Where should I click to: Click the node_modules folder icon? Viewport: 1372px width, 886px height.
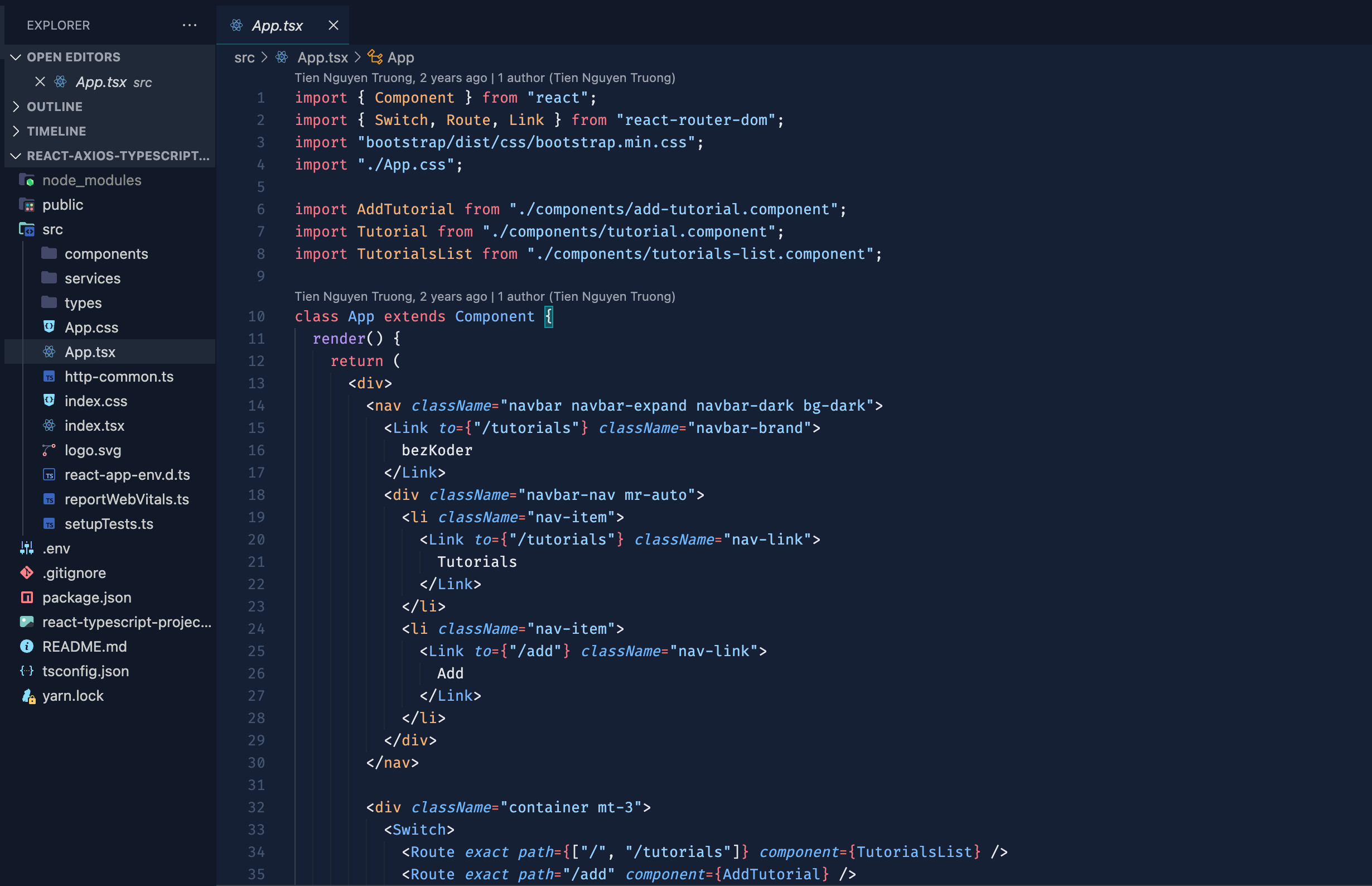[26, 180]
